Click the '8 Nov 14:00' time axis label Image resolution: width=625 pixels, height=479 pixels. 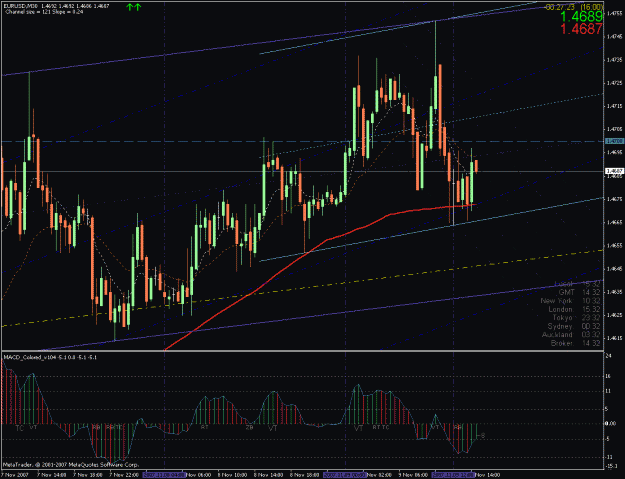(269, 475)
